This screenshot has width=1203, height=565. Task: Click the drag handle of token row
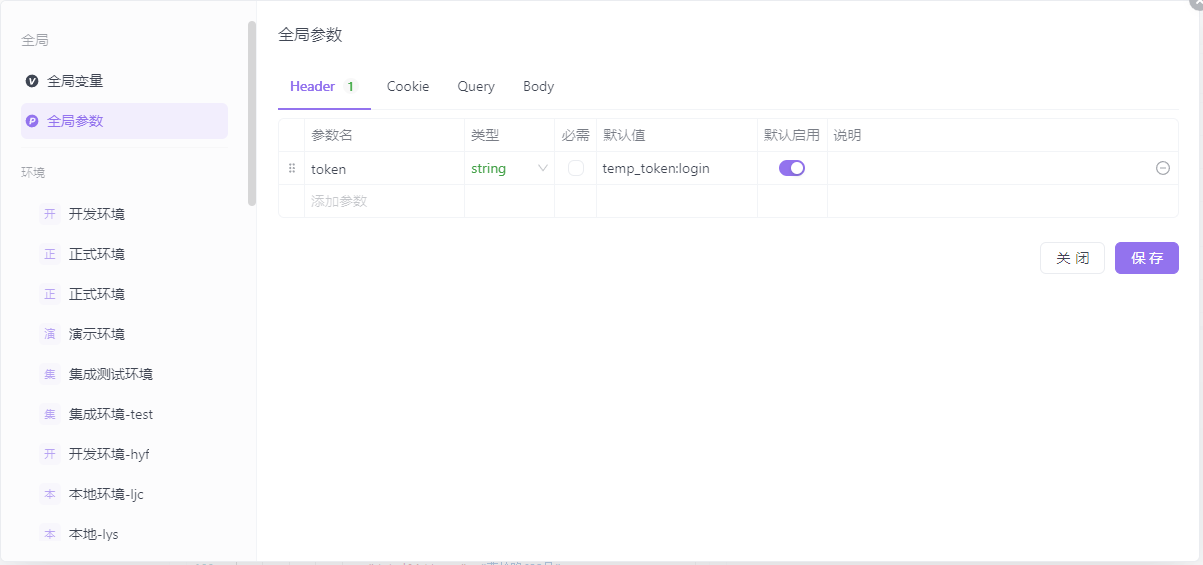coord(292,169)
